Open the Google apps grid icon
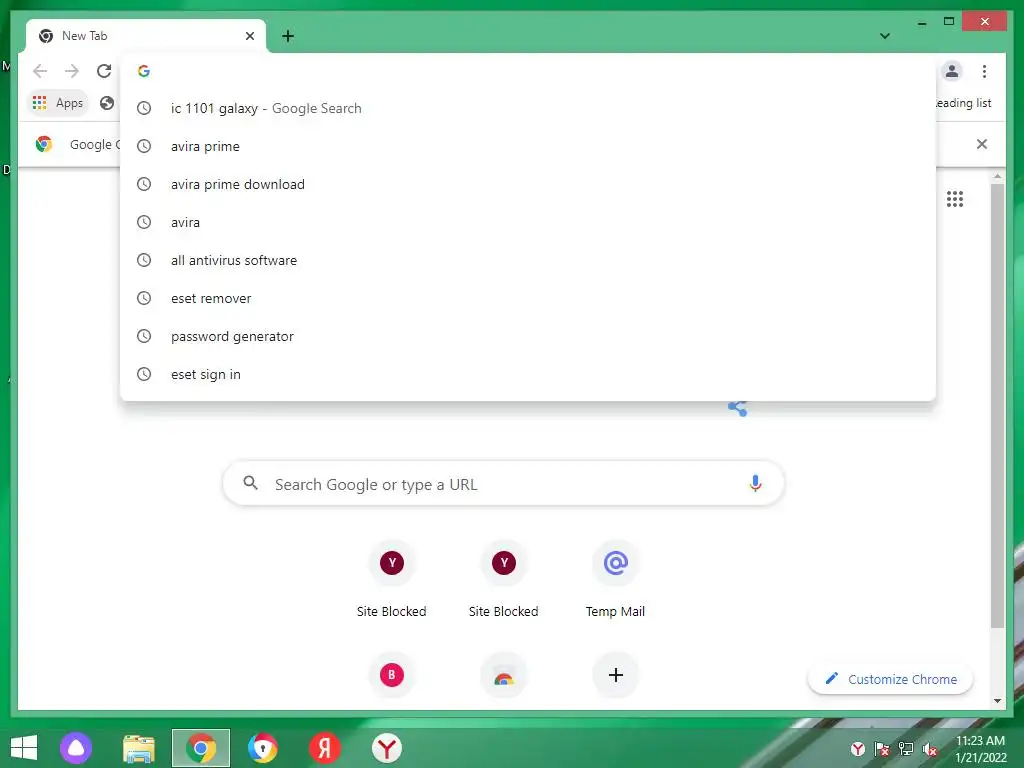Screen dimensions: 1024x768 [955, 199]
